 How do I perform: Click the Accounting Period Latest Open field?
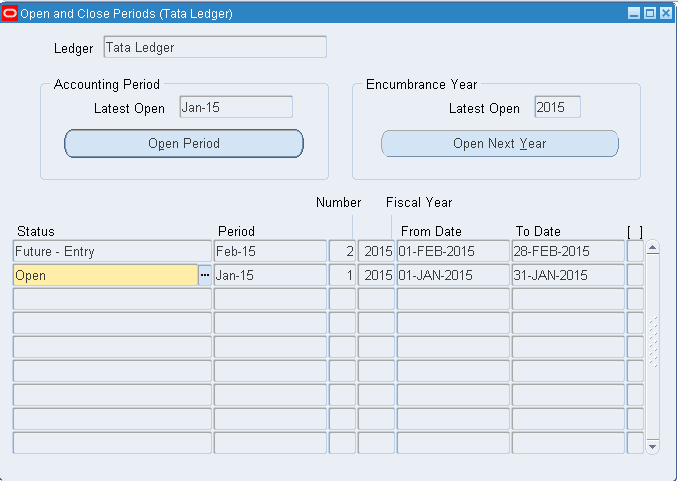coord(235,107)
